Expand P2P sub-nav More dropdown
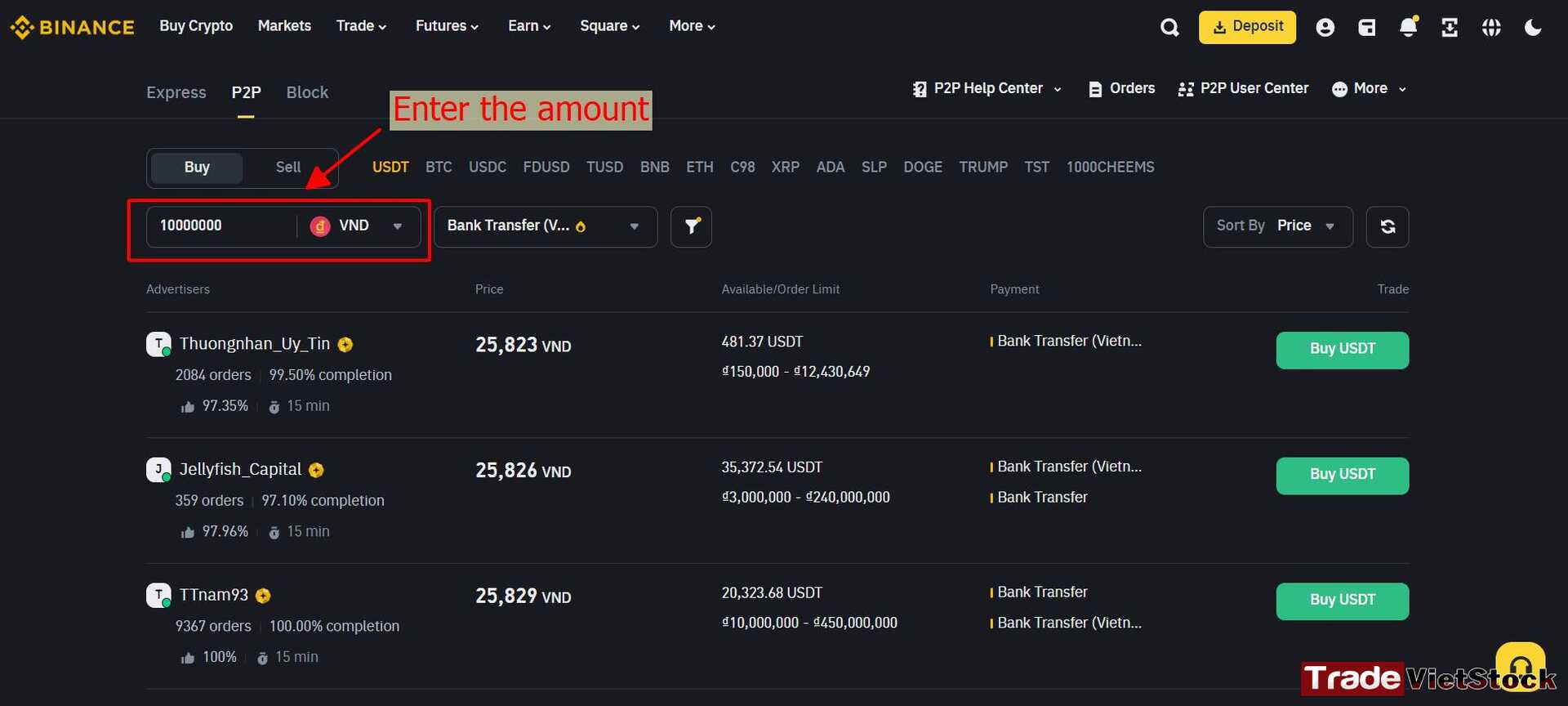 (1402, 89)
